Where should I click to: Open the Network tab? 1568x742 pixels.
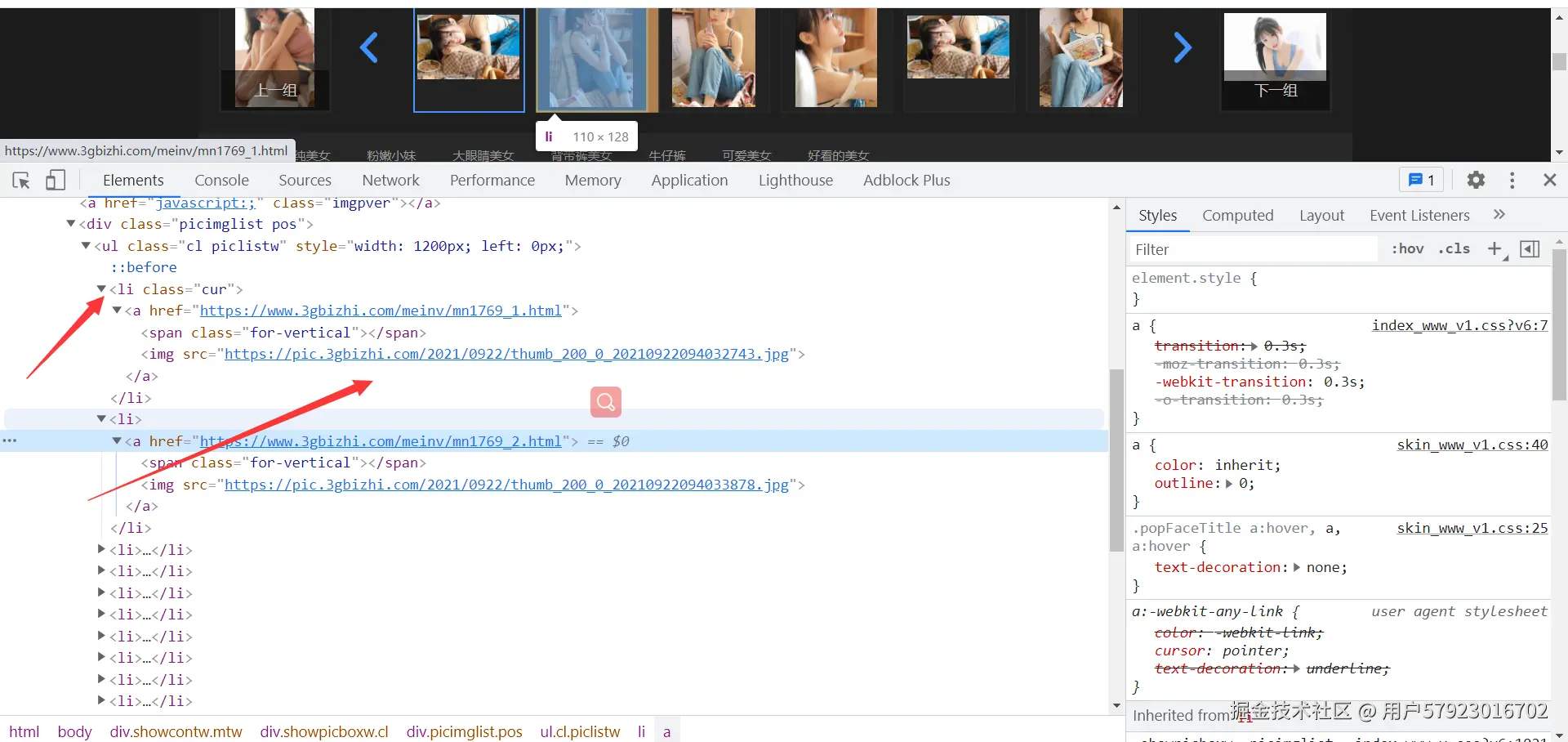(390, 180)
